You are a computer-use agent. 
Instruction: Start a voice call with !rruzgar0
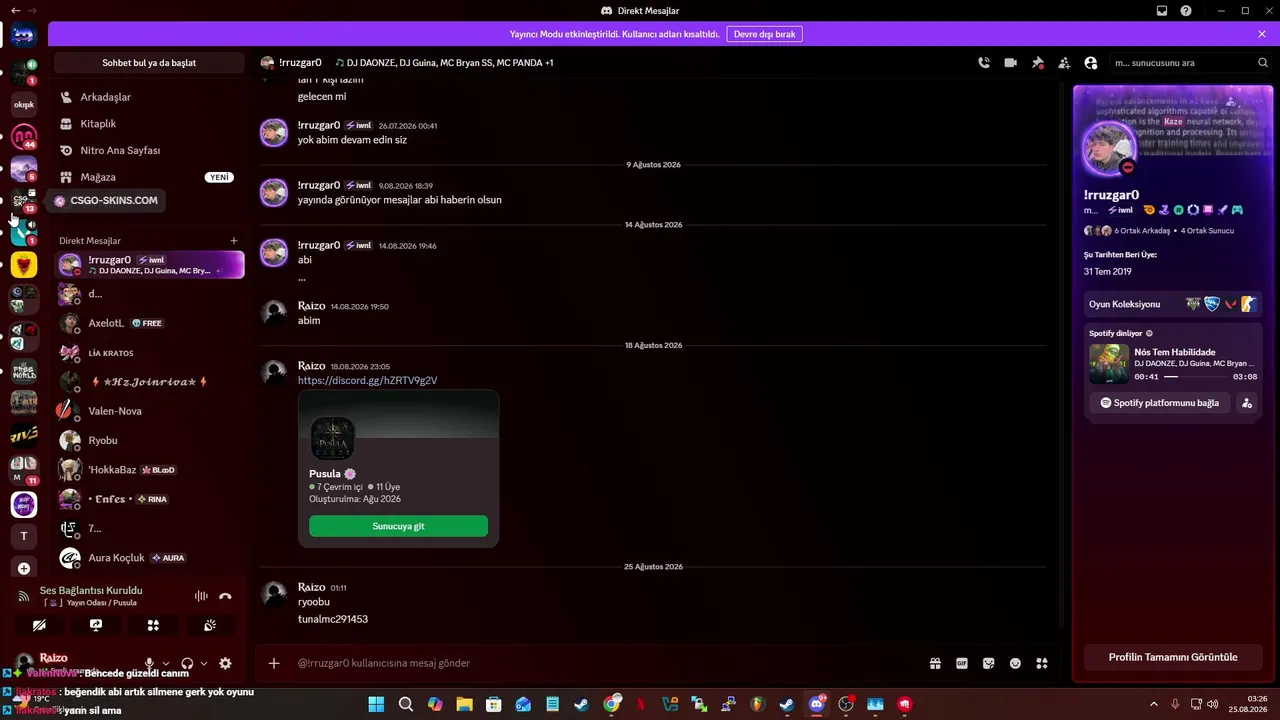tap(984, 63)
